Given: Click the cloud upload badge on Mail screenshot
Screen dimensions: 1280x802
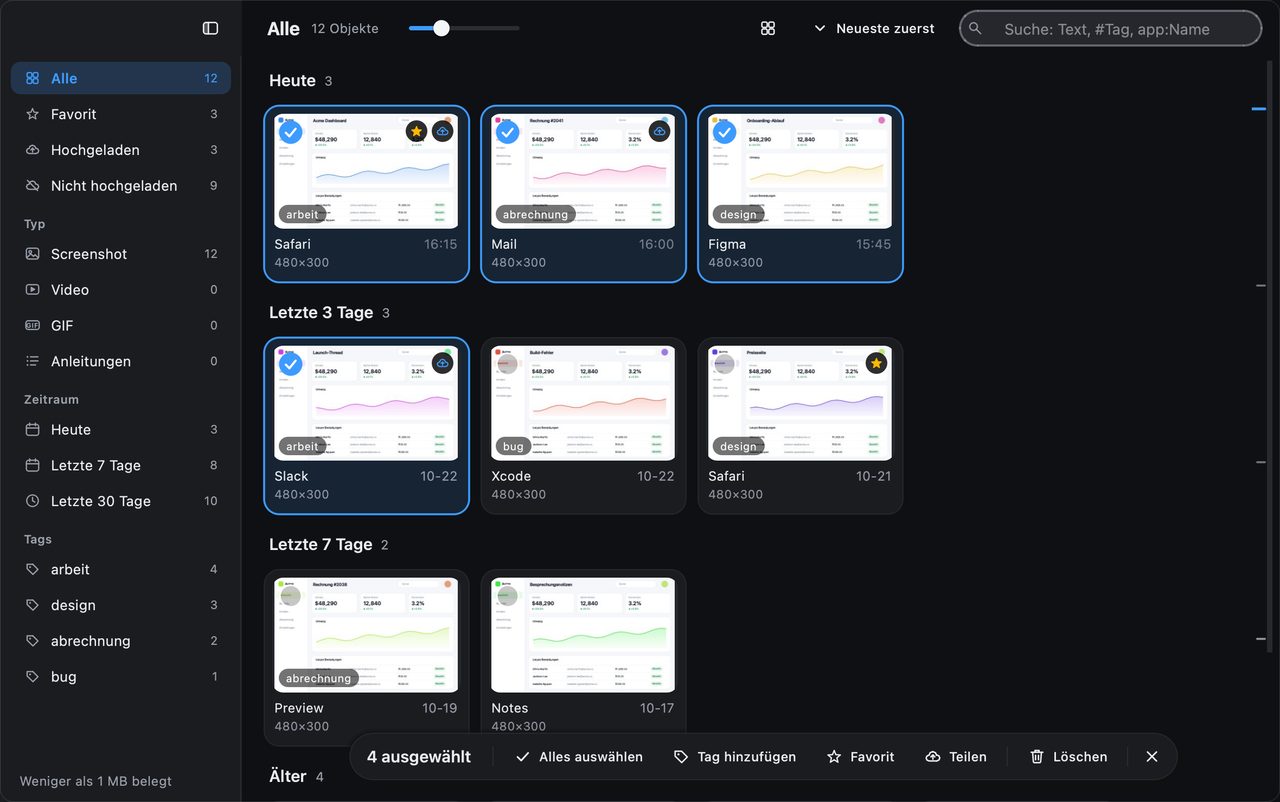Looking at the screenshot, I should [659, 131].
